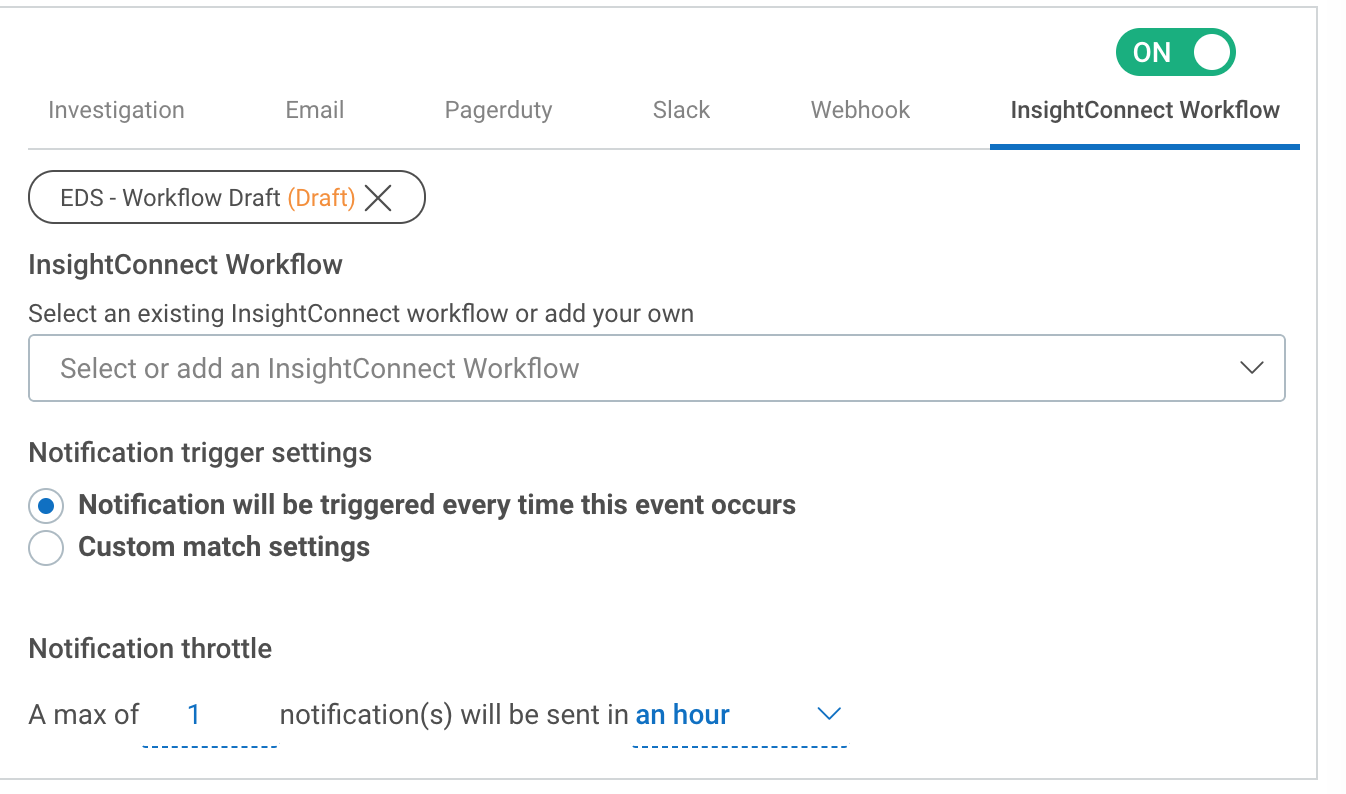Choose the Custom match settings radio circle
Image resolution: width=1346 pixels, height=794 pixels.
(x=46, y=548)
